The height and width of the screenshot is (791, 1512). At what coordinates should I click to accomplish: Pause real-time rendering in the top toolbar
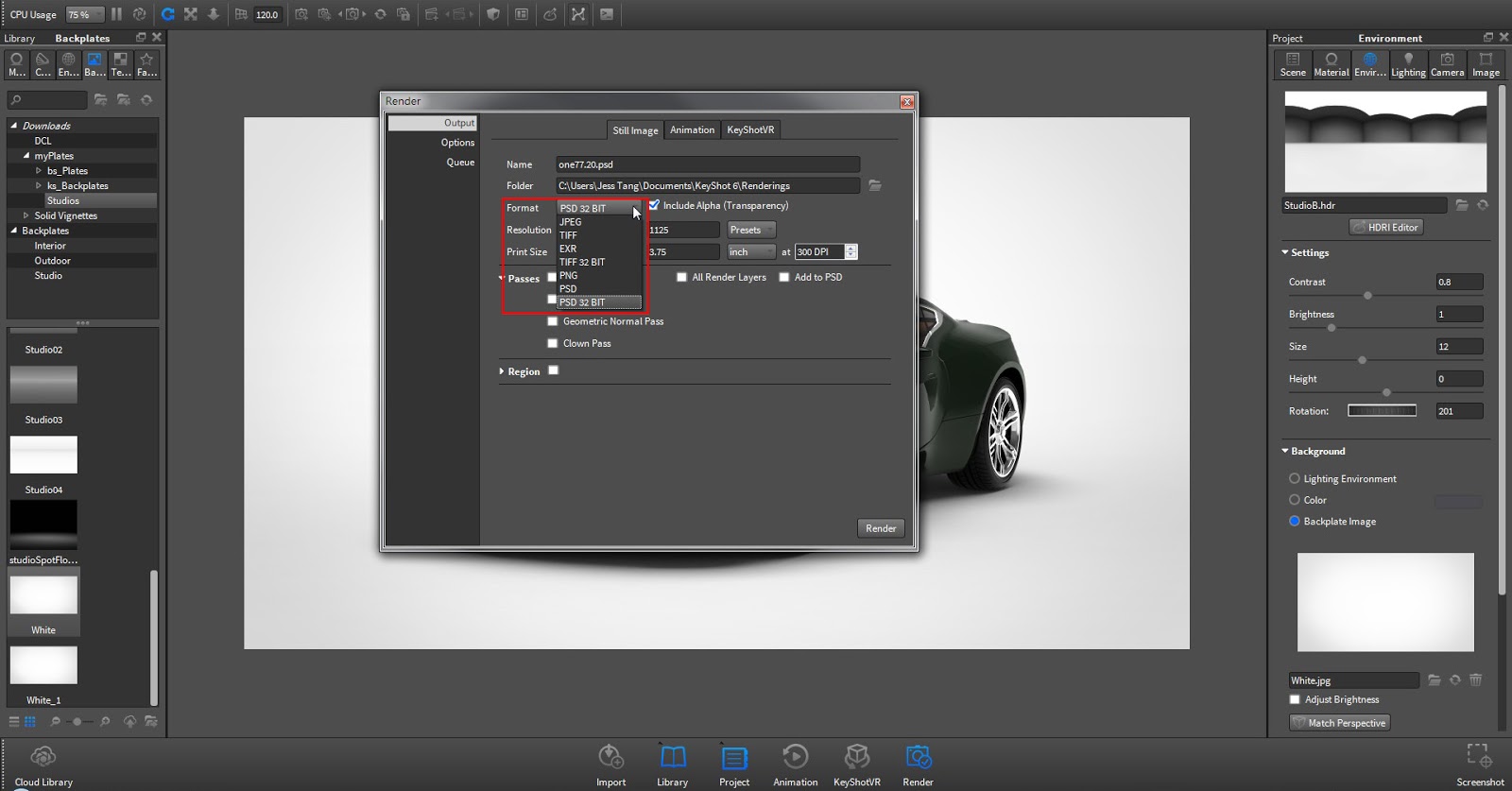(116, 14)
